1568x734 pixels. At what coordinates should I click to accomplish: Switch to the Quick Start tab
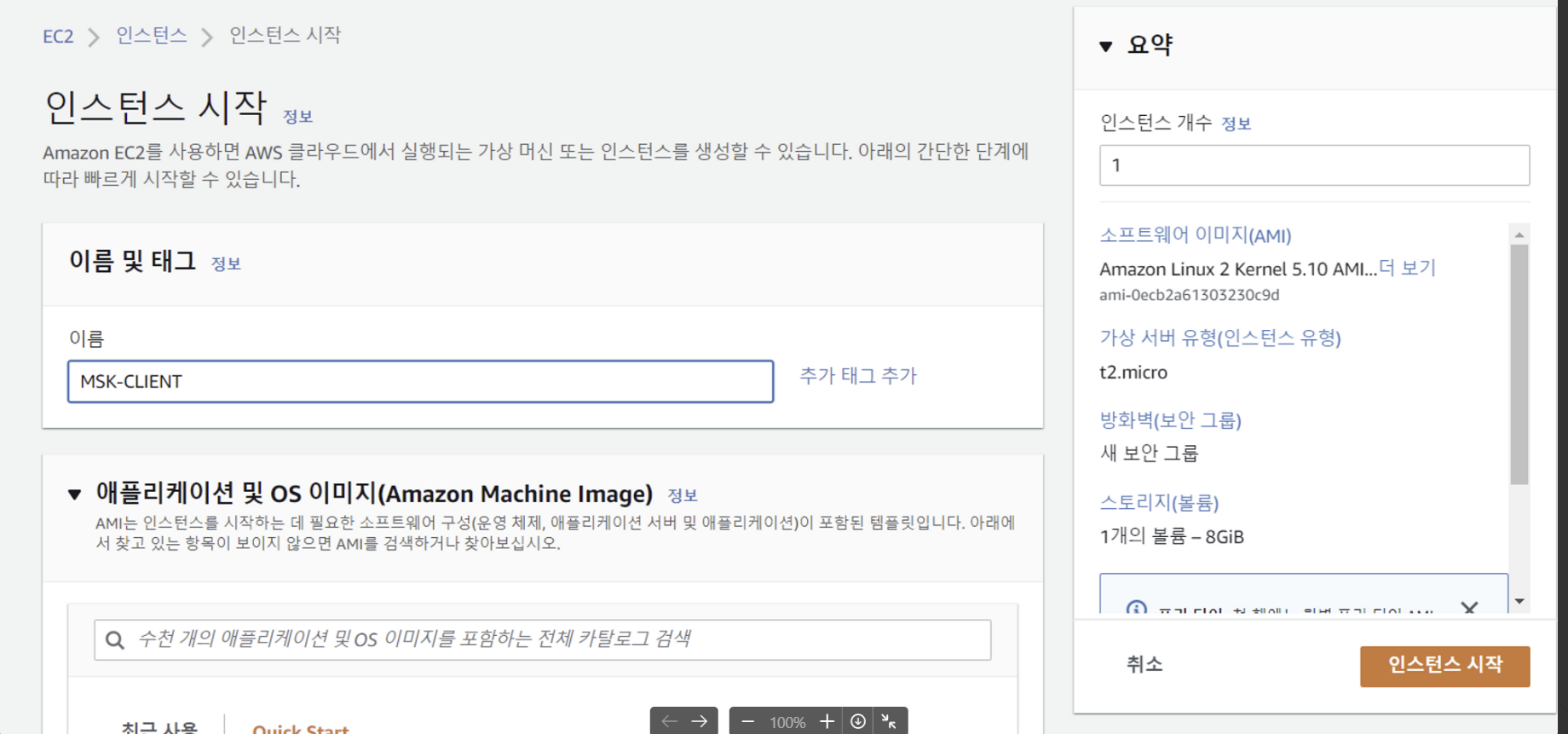tap(300, 728)
